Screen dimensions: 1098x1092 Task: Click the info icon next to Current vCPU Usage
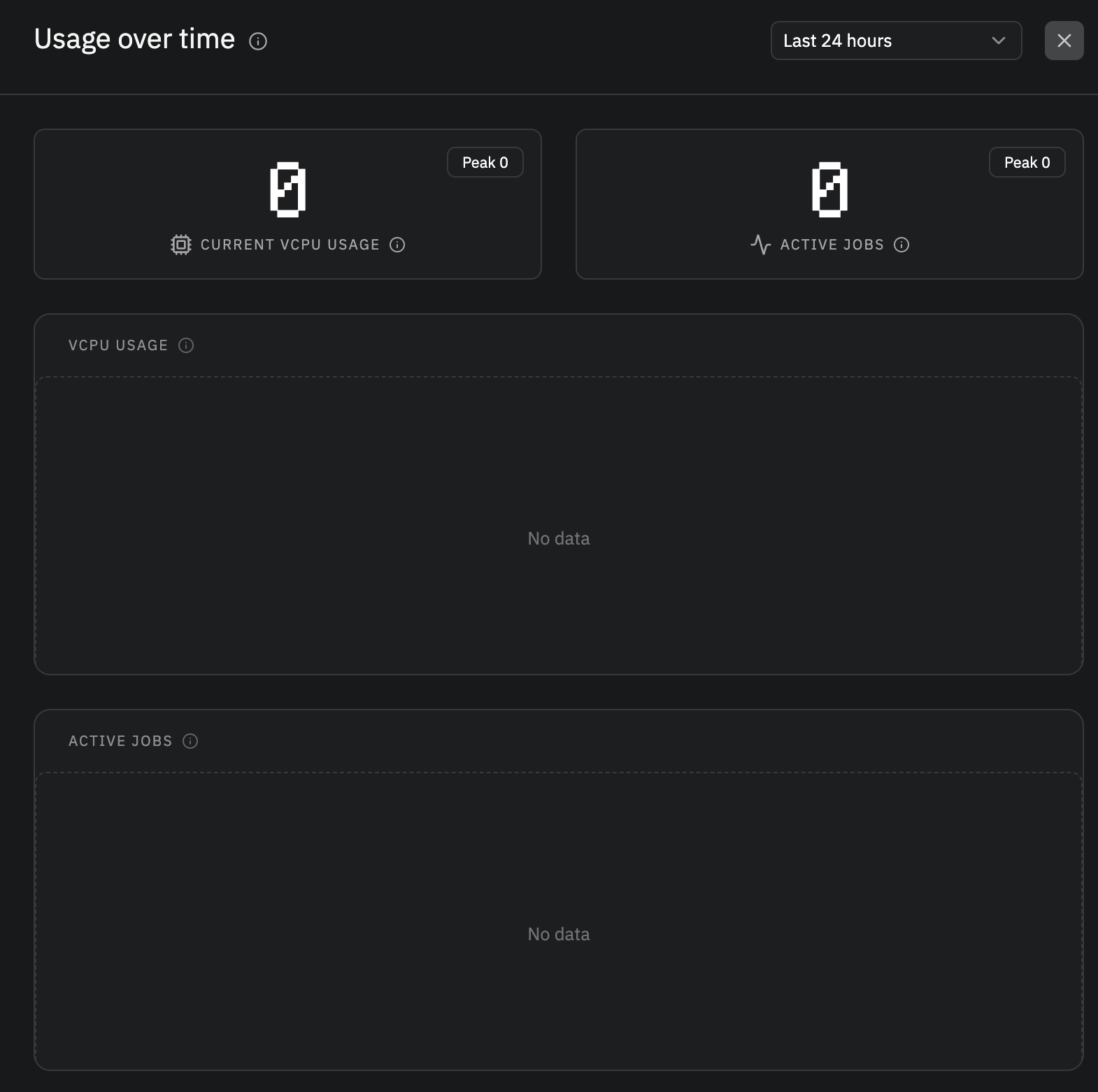pos(397,245)
